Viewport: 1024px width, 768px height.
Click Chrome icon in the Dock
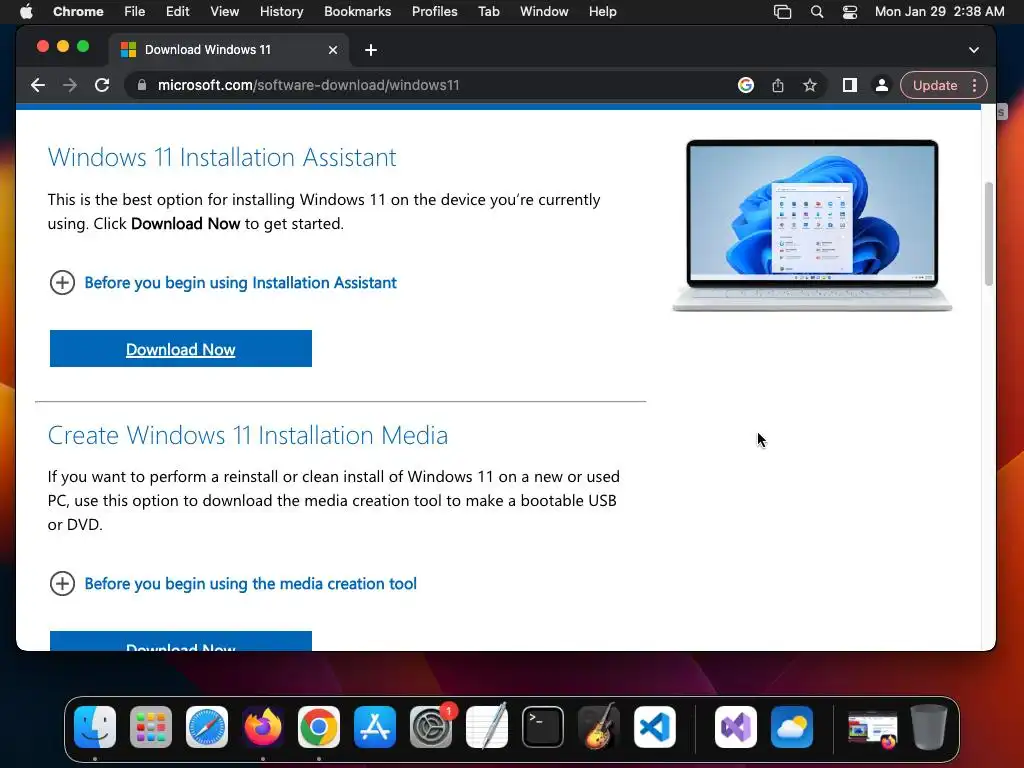pos(319,727)
